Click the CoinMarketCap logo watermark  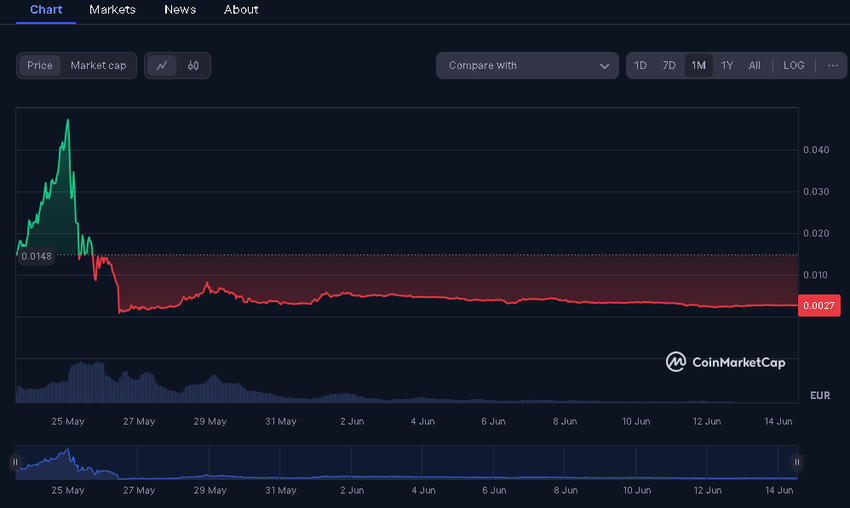pos(726,362)
